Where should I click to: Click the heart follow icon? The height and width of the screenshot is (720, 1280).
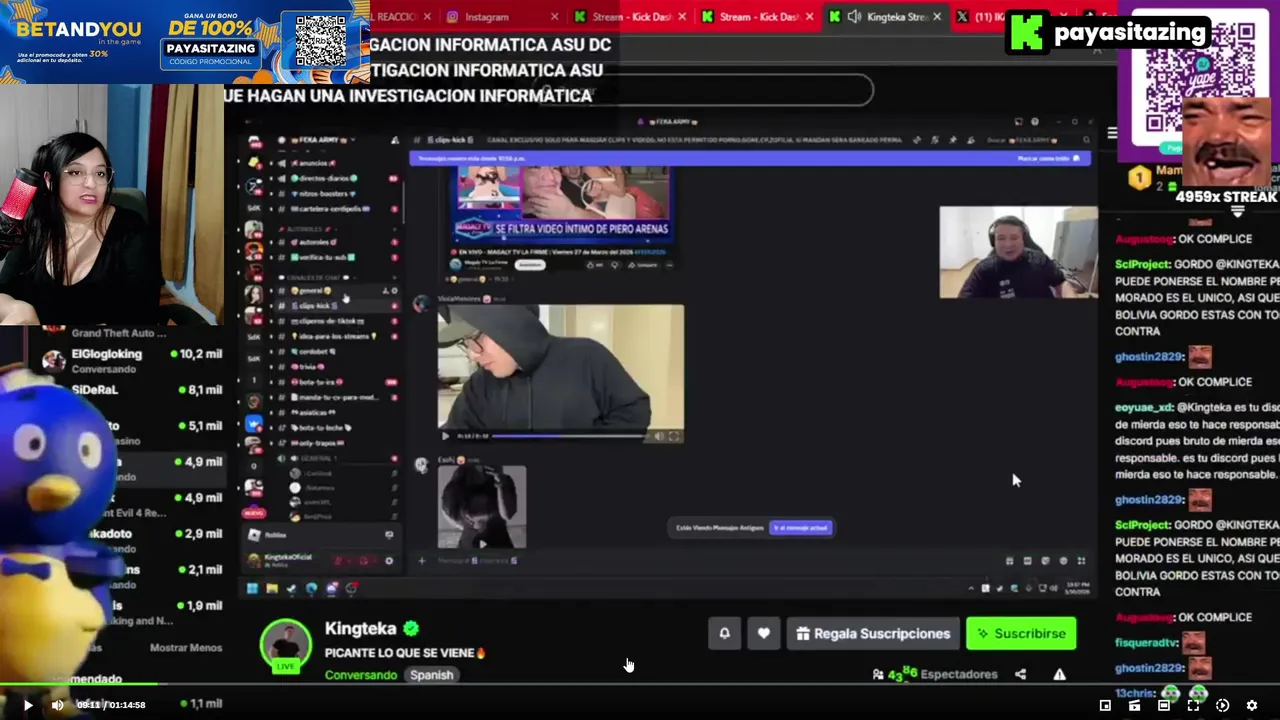coord(764,633)
